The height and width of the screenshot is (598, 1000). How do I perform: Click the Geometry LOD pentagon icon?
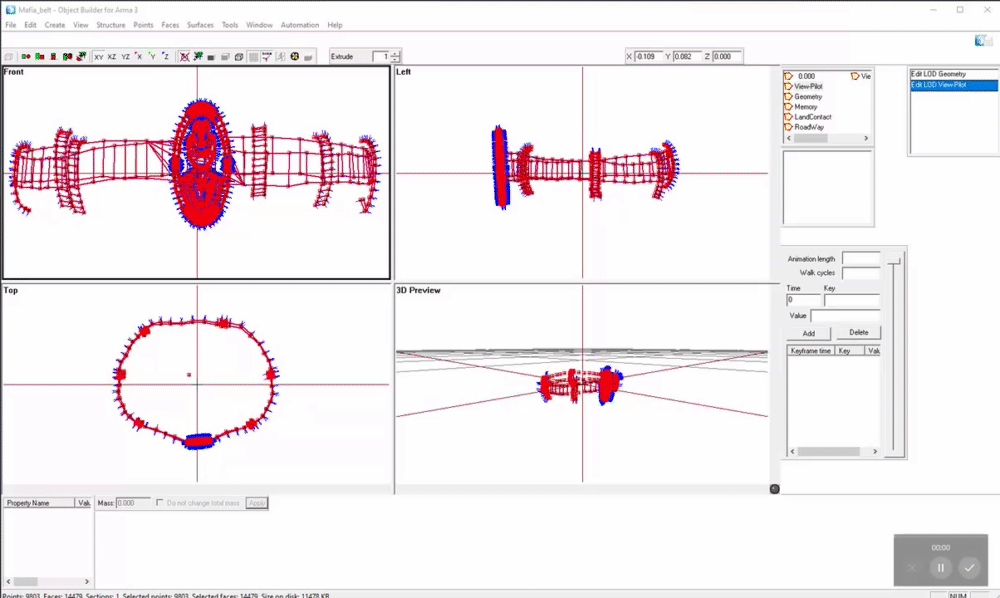788,96
